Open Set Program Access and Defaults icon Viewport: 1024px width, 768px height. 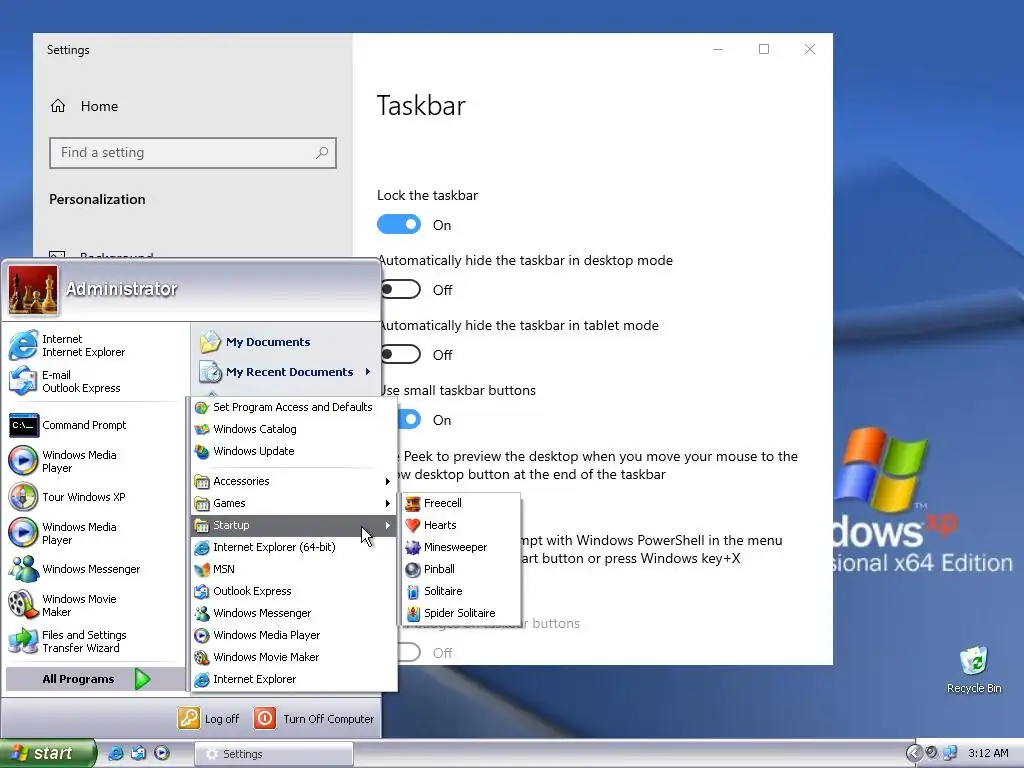(x=202, y=407)
